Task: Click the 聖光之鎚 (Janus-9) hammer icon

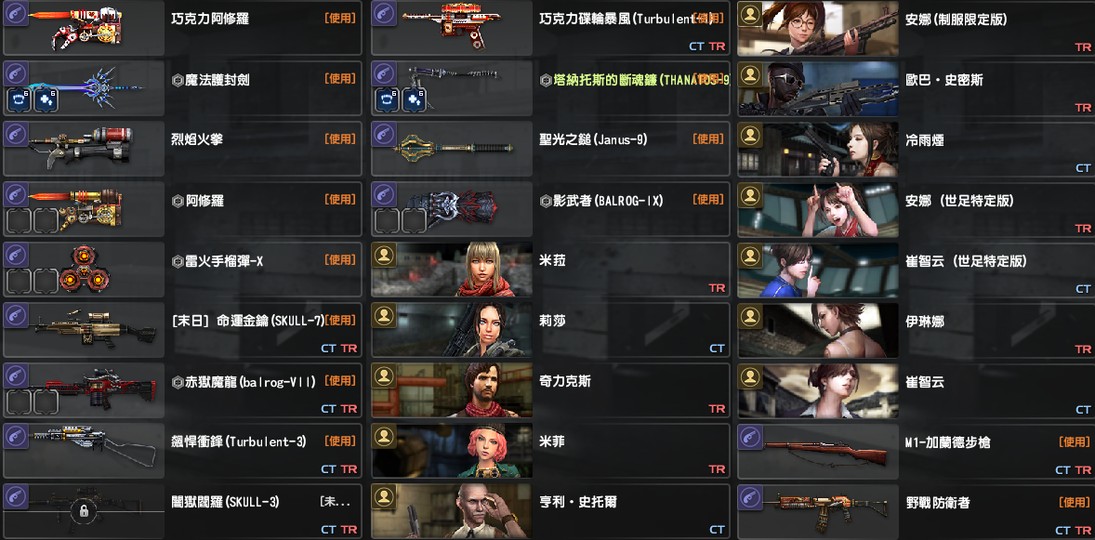Action: (x=454, y=148)
